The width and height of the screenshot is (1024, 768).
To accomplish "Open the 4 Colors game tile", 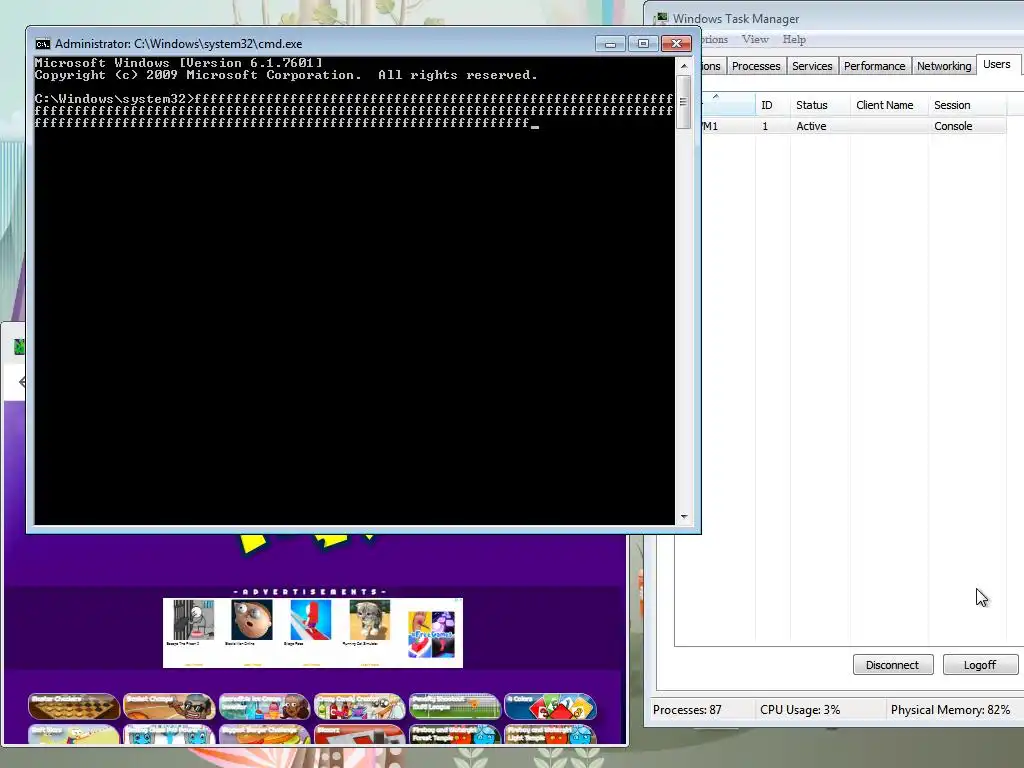I will (550, 706).
